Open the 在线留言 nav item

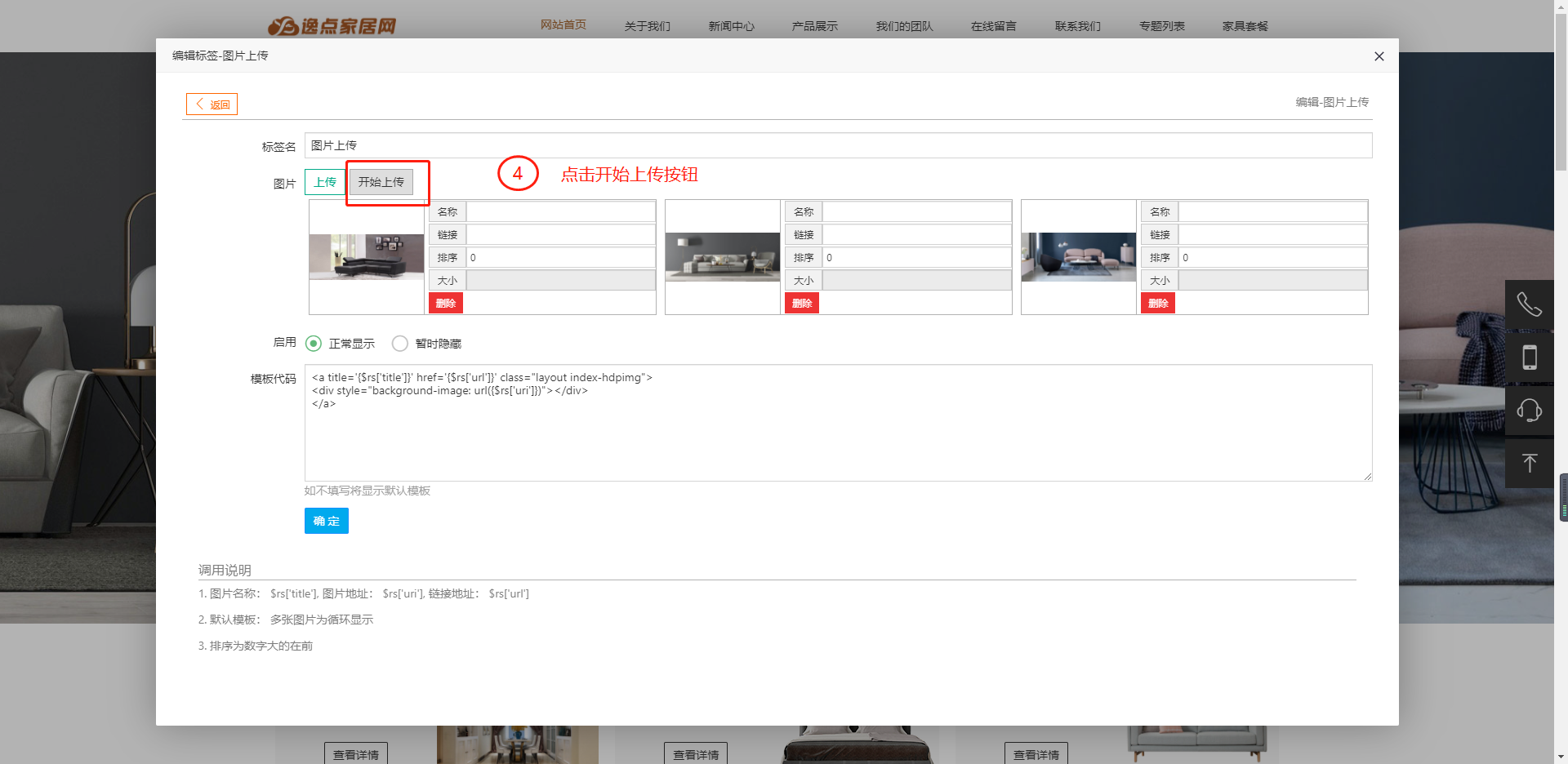[x=994, y=26]
